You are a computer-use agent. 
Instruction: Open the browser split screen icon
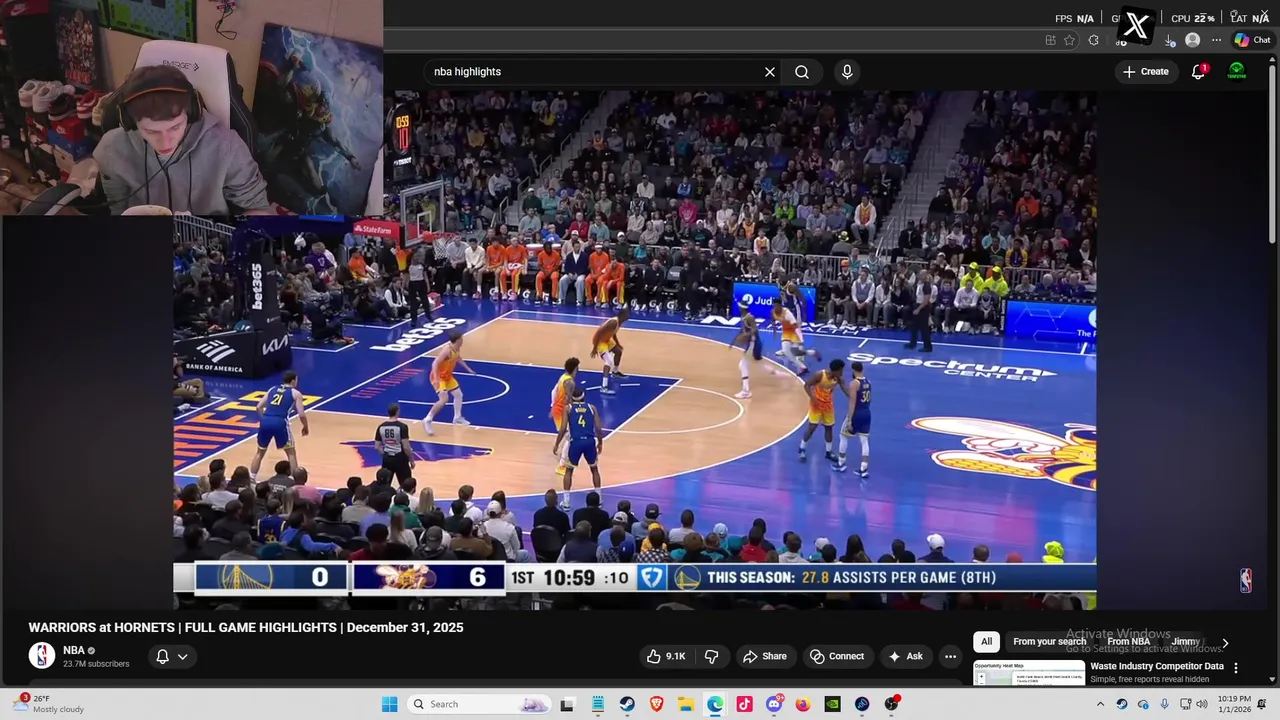[1050, 40]
